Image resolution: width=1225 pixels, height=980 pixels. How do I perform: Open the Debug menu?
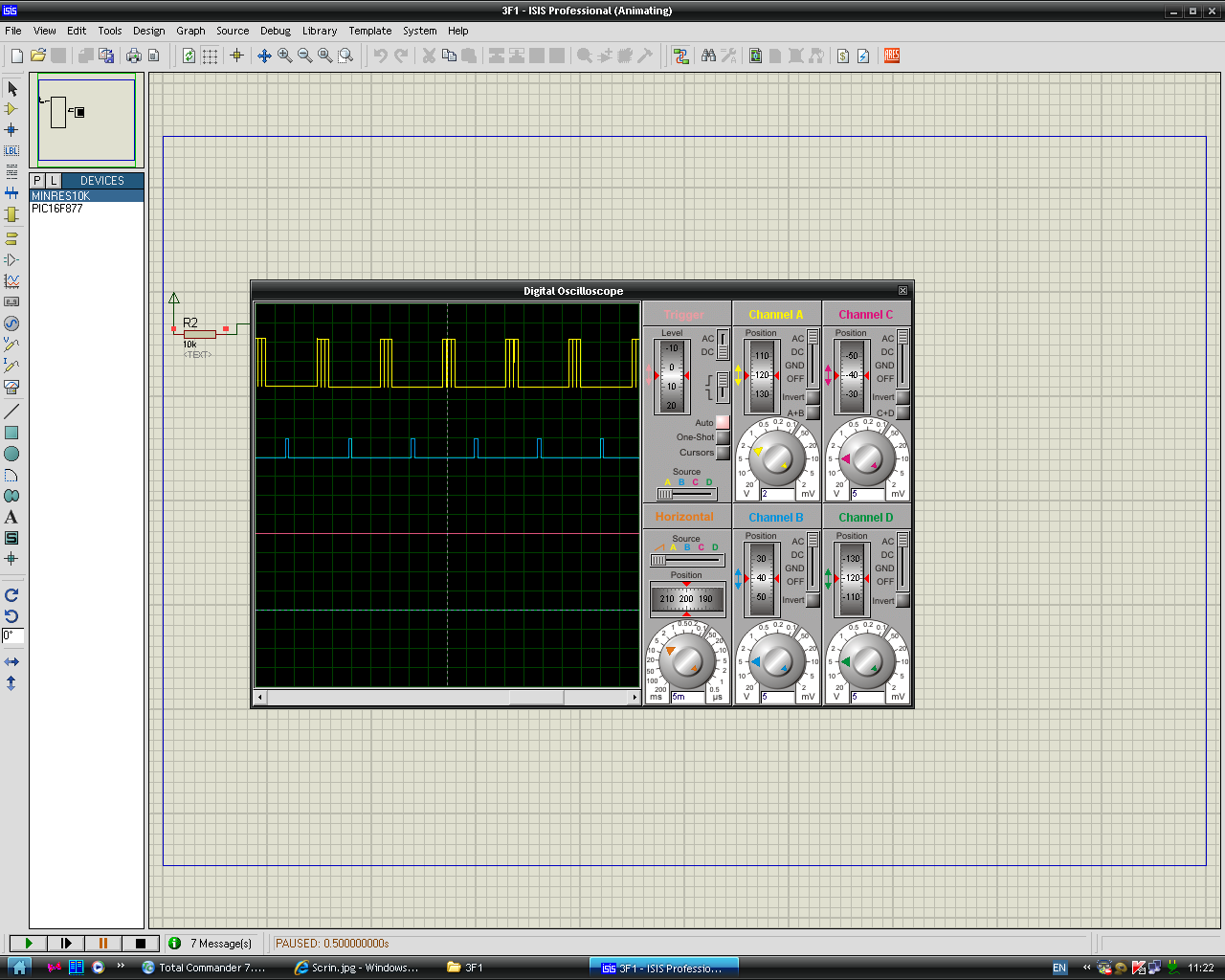[x=276, y=31]
